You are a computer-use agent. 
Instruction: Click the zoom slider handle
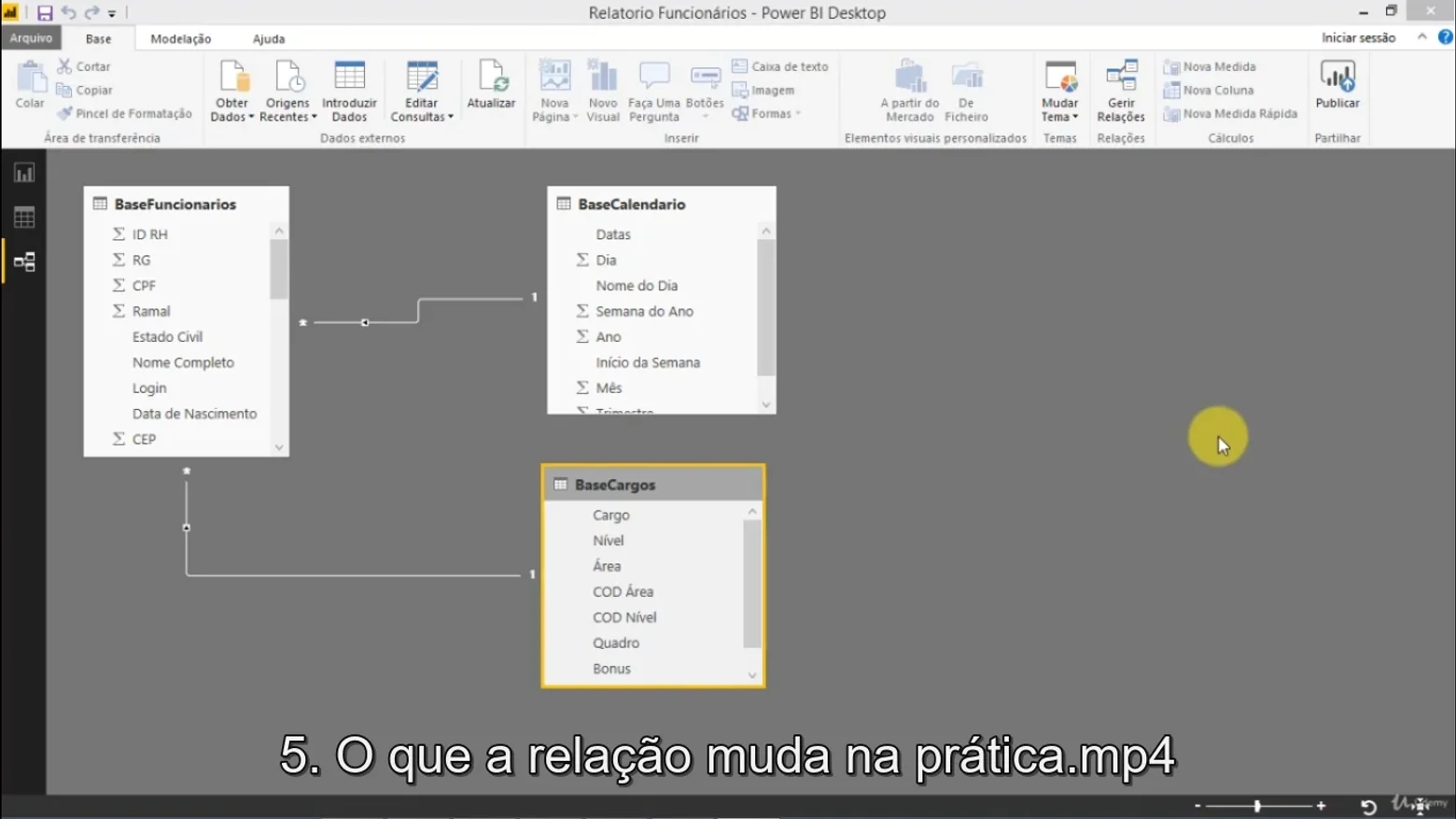pyautogui.click(x=1257, y=806)
